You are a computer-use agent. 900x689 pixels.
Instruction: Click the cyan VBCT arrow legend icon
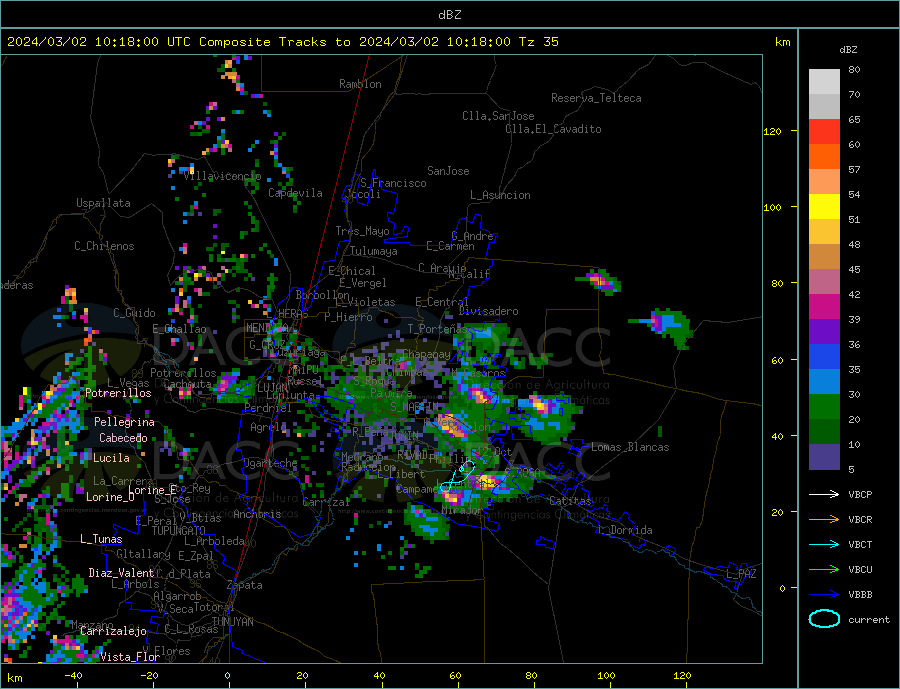point(824,544)
